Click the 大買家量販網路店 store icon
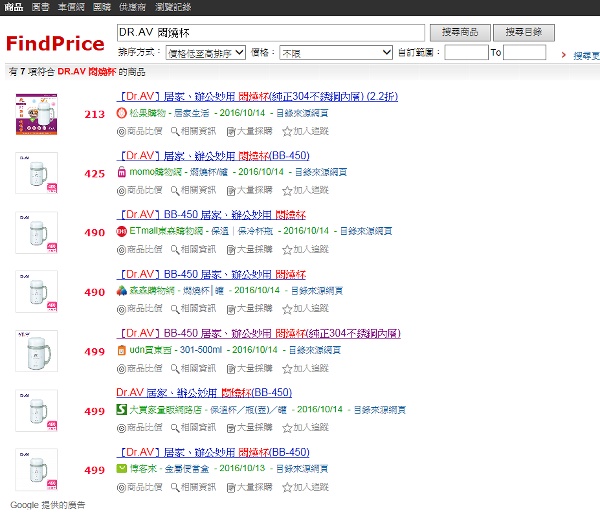The height and width of the screenshot is (513, 600). coord(121,410)
